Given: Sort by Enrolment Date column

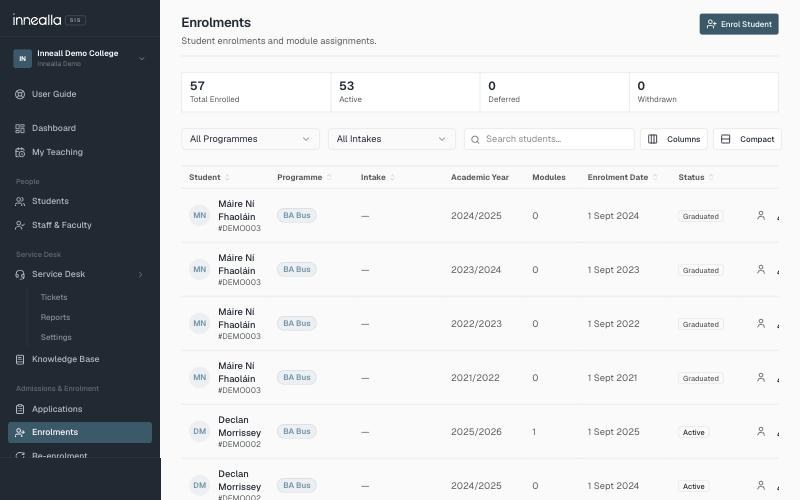Looking at the screenshot, I should coord(622,177).
